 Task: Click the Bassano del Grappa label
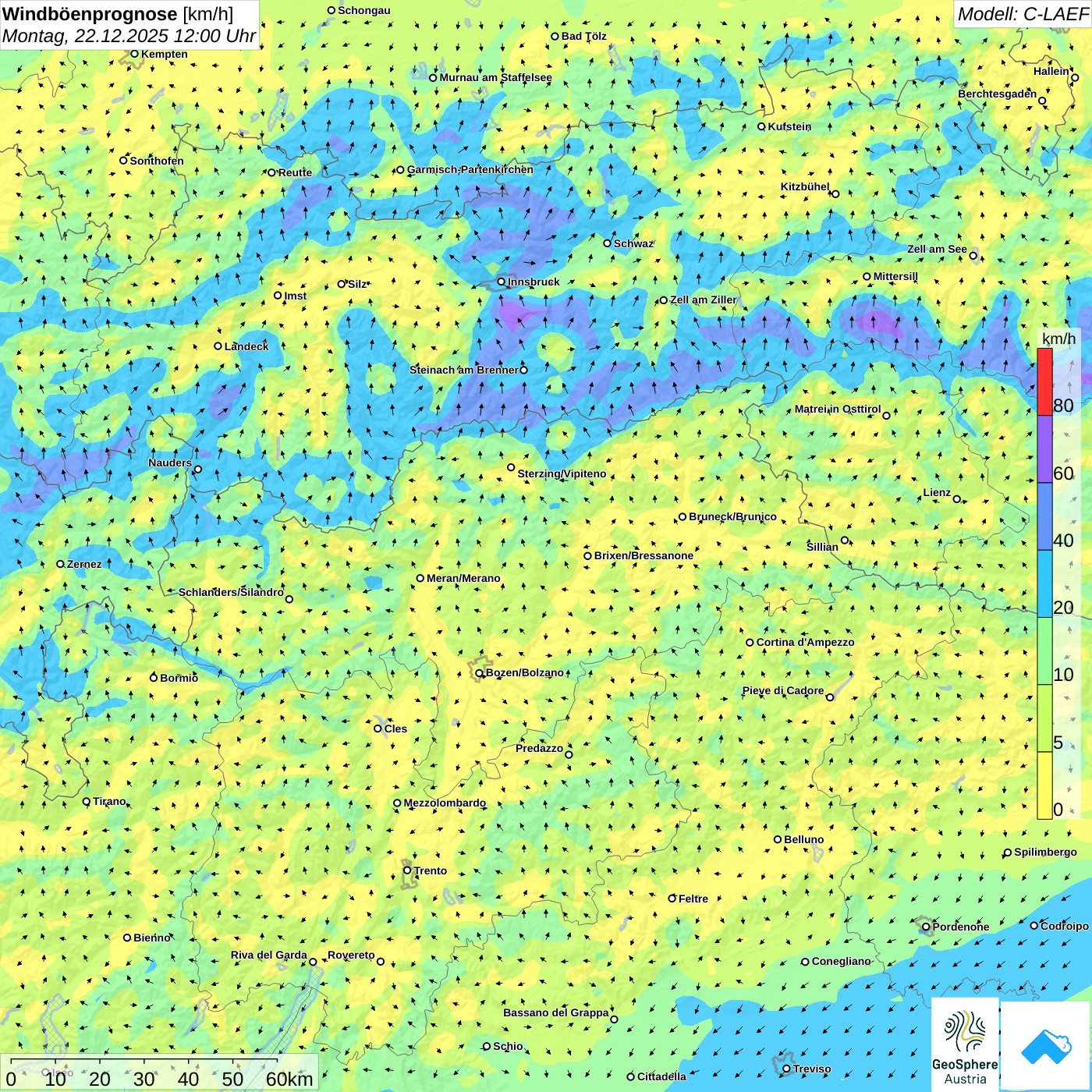[556, 1012]
